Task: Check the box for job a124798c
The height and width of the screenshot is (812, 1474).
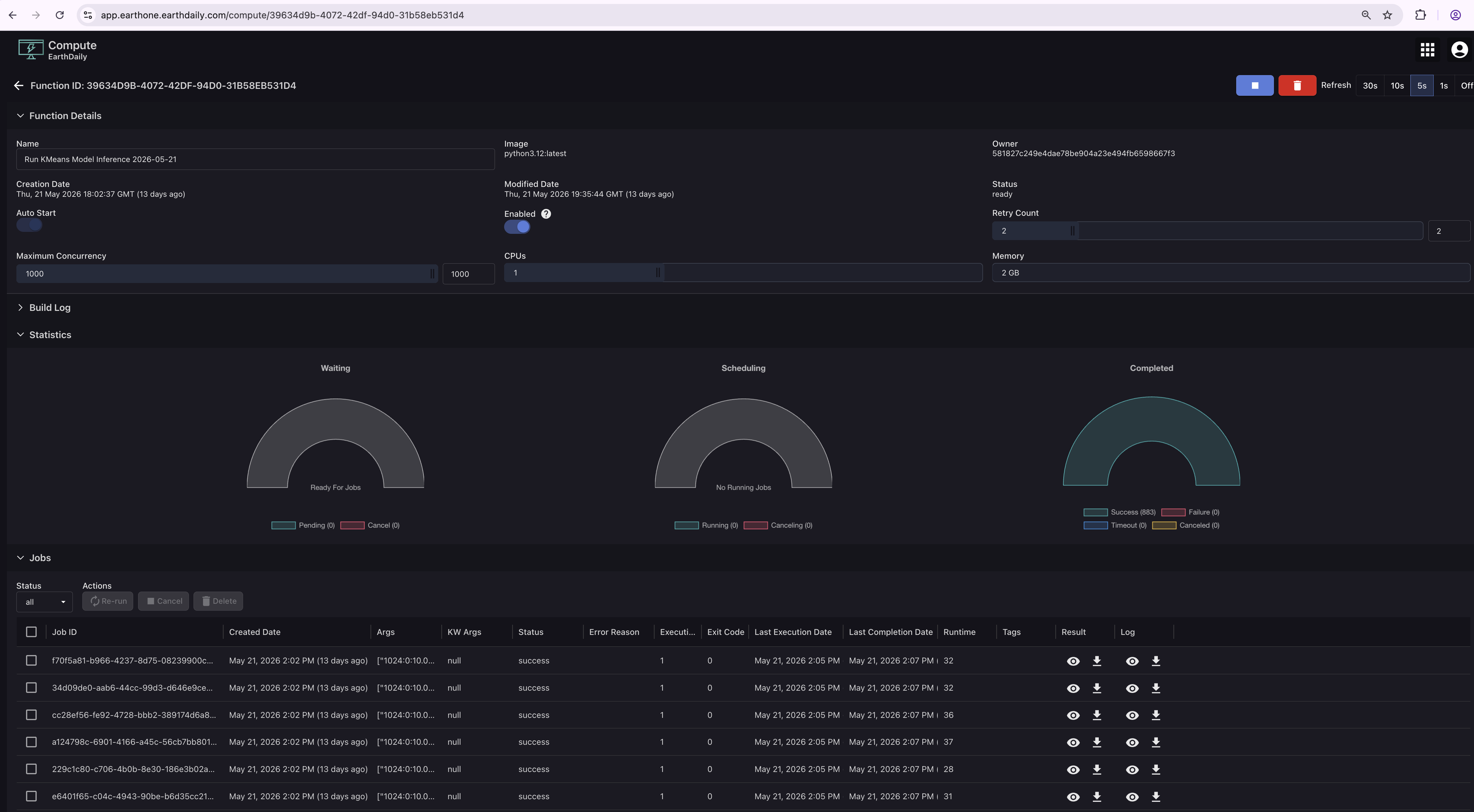Action: pos(31,741)
